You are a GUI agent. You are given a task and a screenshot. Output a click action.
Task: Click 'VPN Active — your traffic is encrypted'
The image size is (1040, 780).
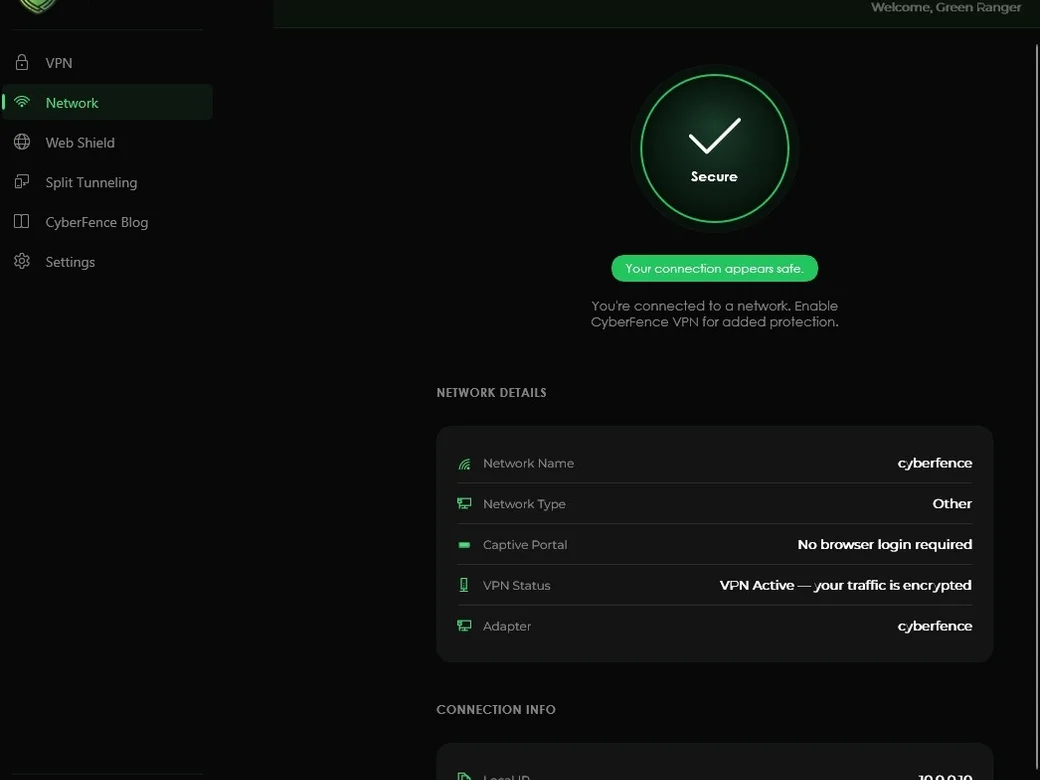click(x=846, y=585)
